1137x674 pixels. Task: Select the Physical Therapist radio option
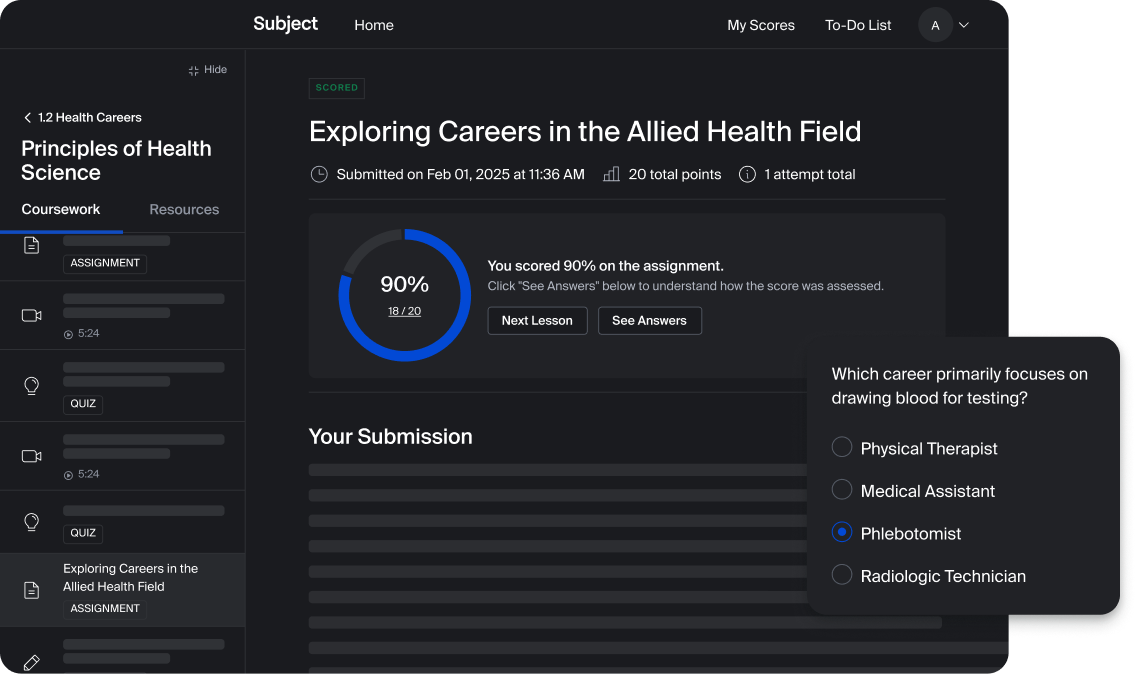click(842, 448)
